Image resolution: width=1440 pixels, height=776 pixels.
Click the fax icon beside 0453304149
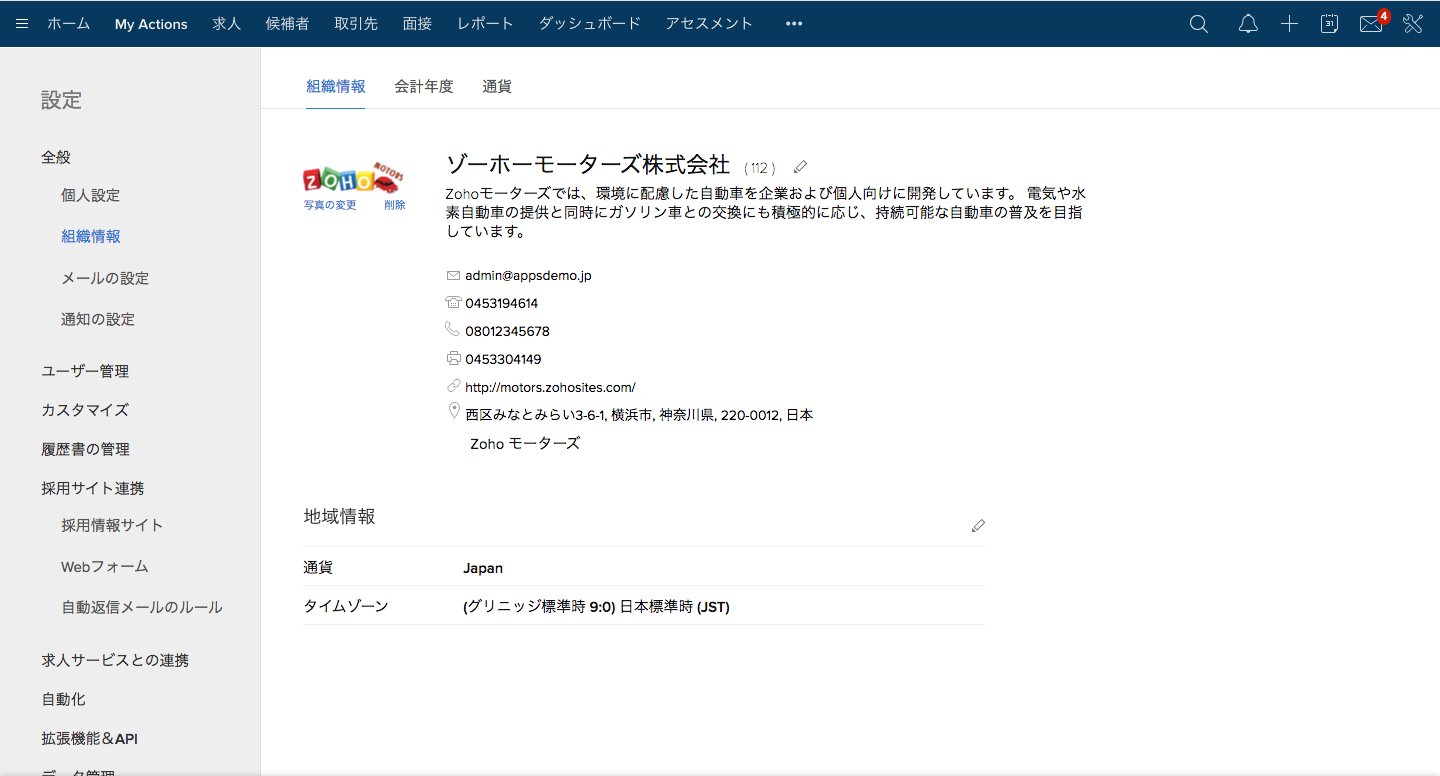coord(453,358)
